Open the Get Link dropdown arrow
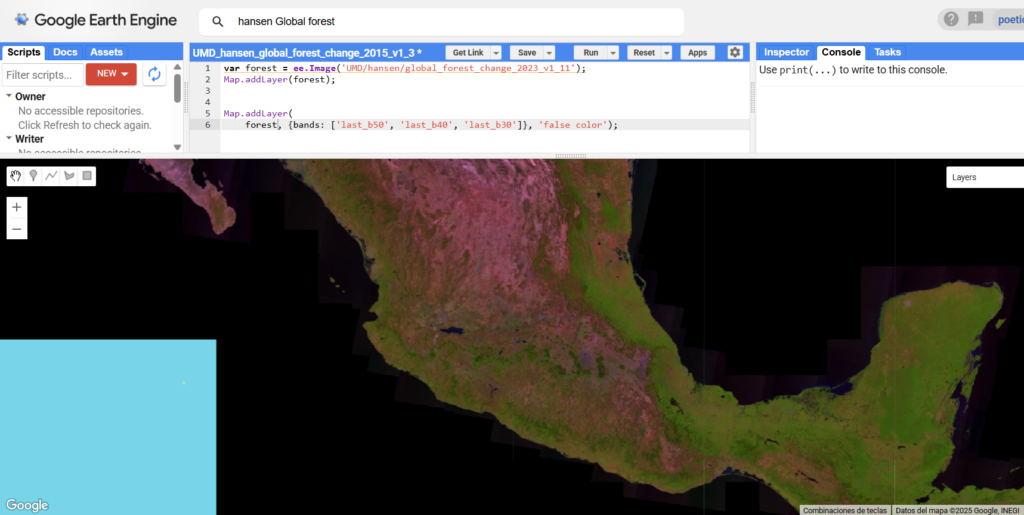 tap(496, 53)
